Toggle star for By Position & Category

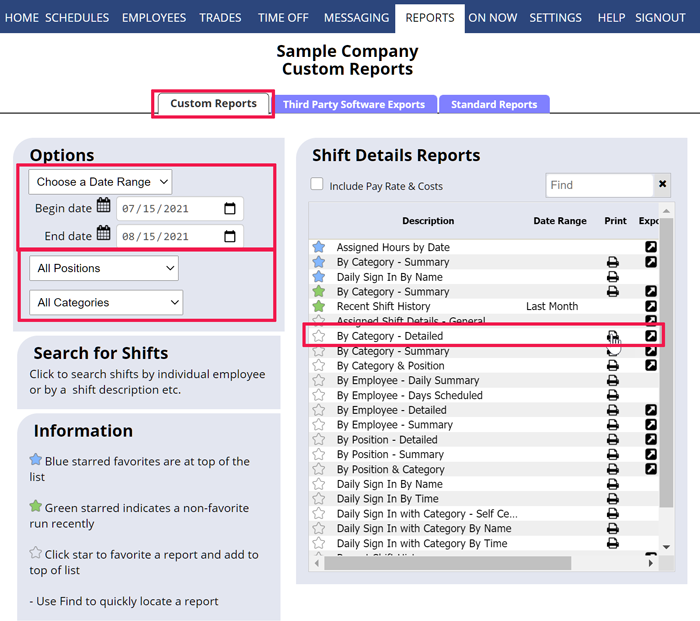[x=318, y=469]
